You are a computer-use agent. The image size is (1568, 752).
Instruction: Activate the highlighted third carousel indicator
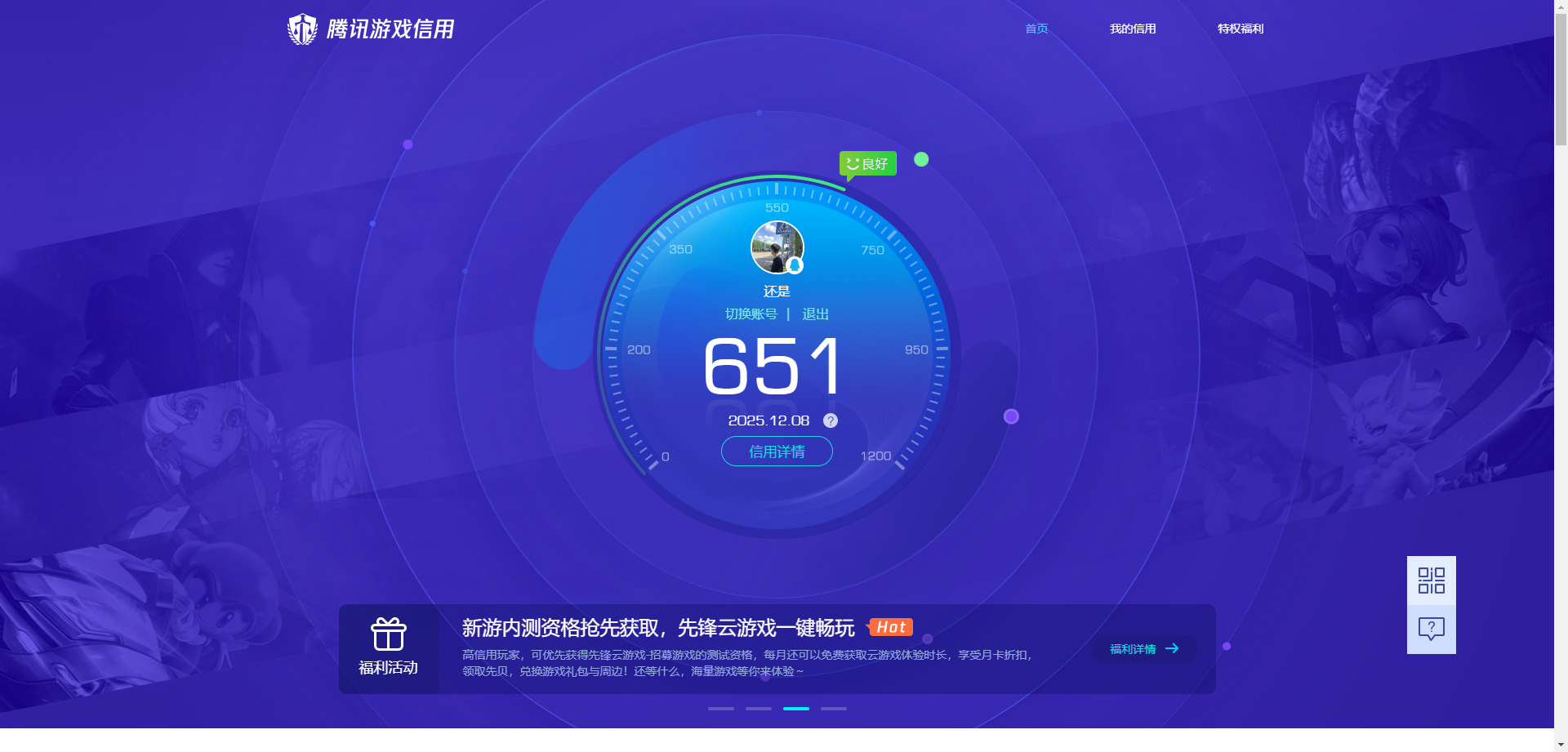(796, 709)
